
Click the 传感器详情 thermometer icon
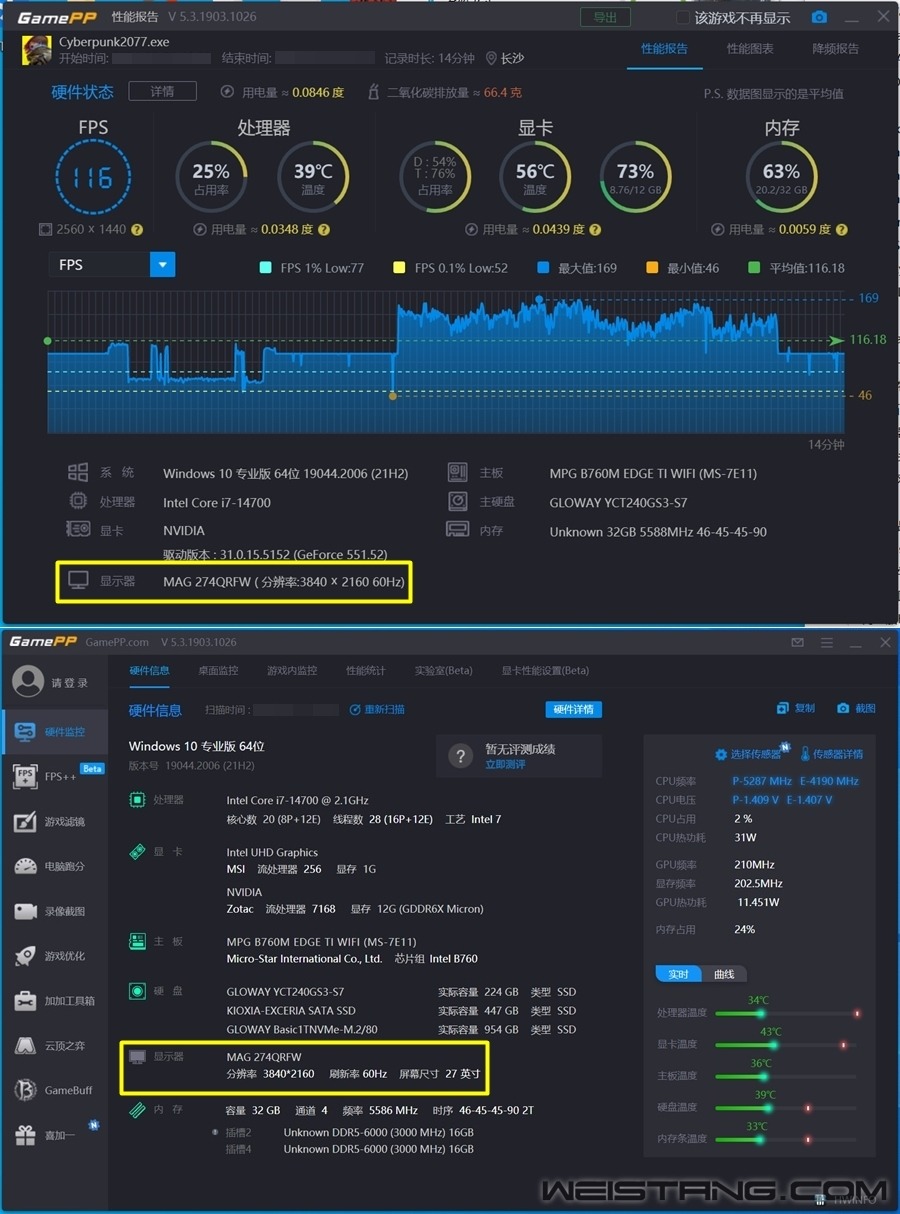point(804,754)
